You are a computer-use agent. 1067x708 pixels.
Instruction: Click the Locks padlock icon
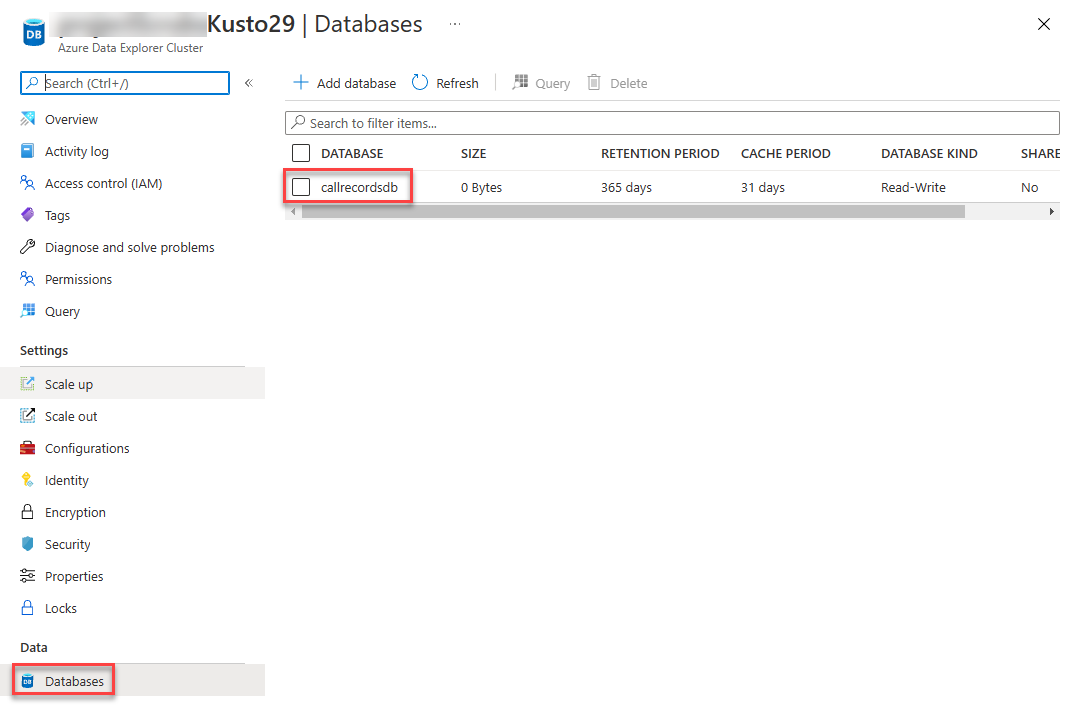tap(27, 608)
